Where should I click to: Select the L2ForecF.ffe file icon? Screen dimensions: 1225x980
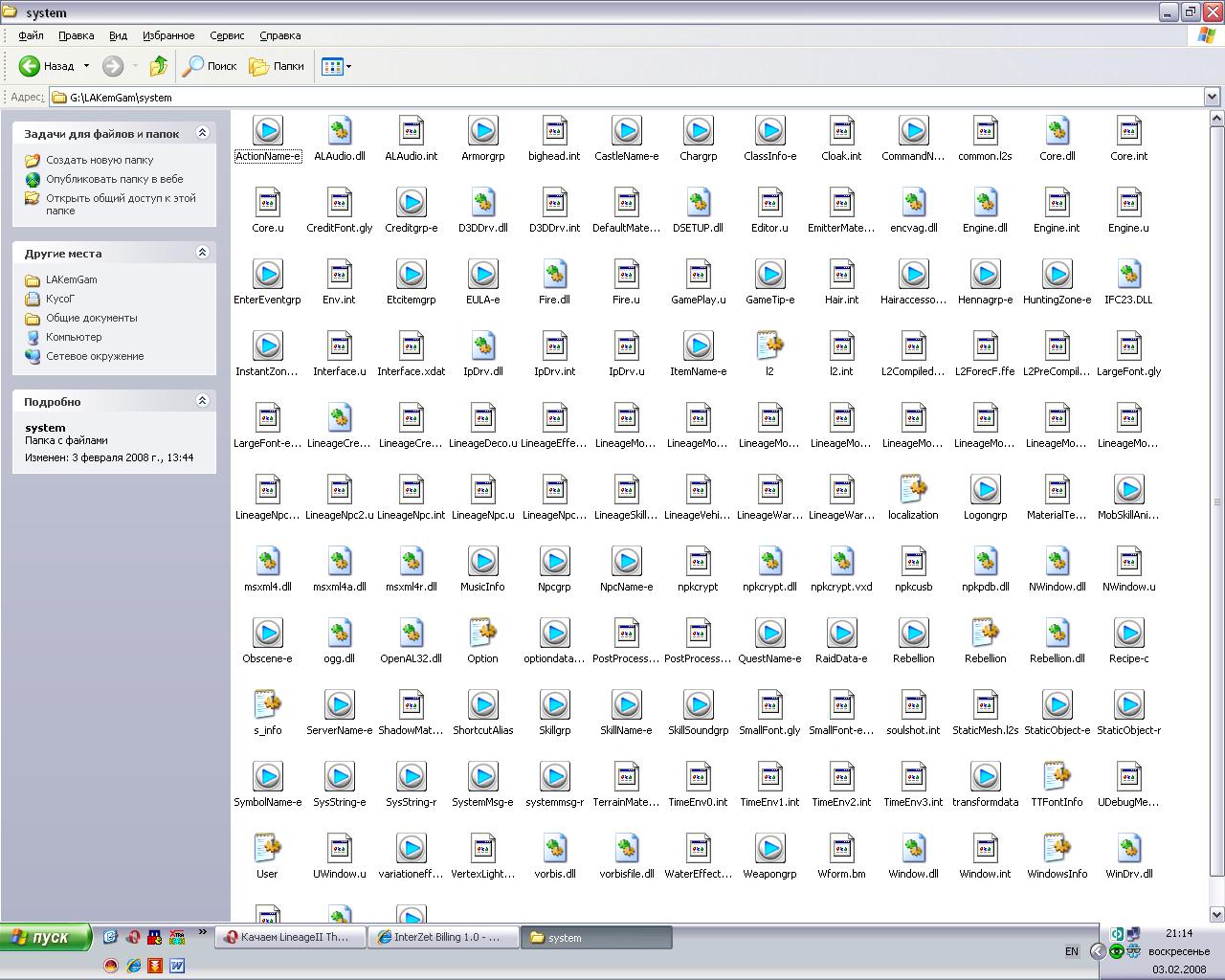[986, 345]
